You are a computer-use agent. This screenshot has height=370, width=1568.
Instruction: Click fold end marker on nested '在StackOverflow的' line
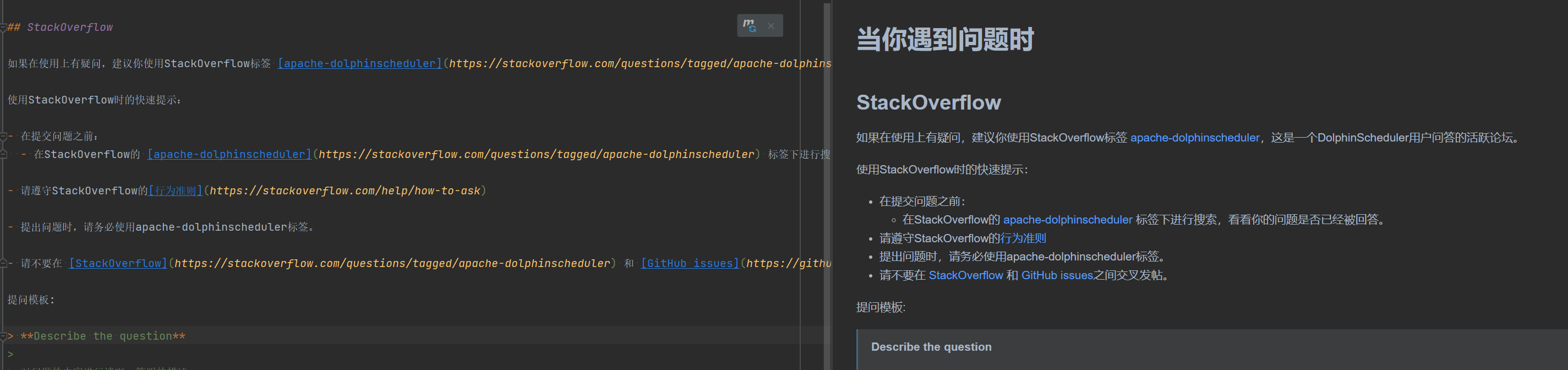(3, 155)
